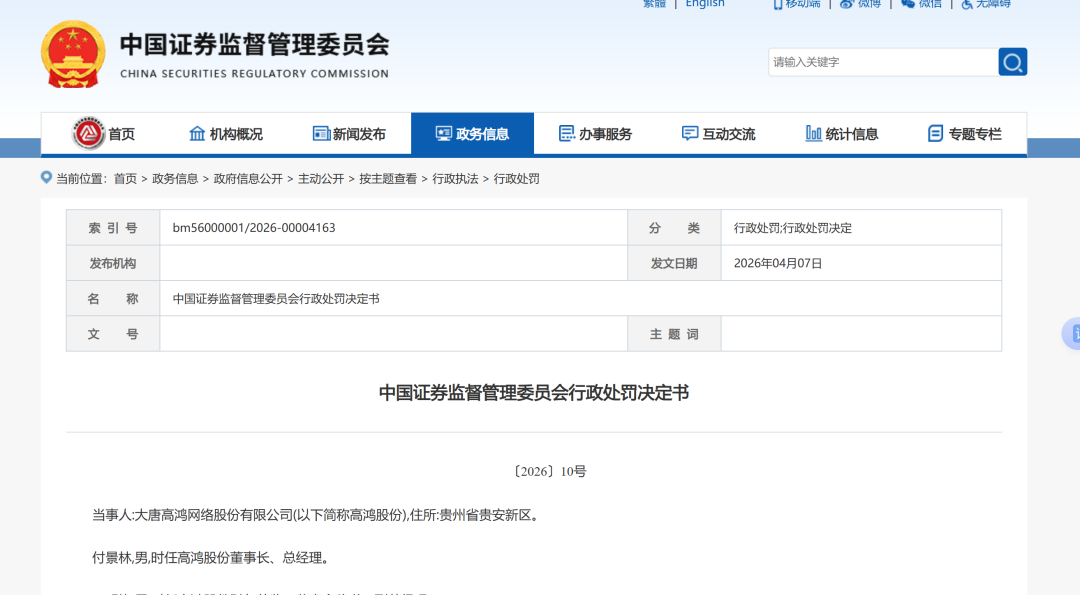The image size is (1080, 595).
Task: Open the WeChat (微信) icon link
Action: point(908,4)
